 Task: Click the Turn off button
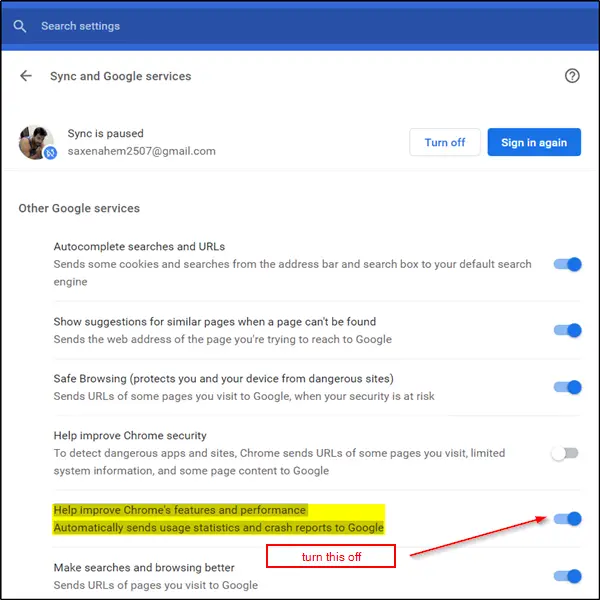point(445,142)
